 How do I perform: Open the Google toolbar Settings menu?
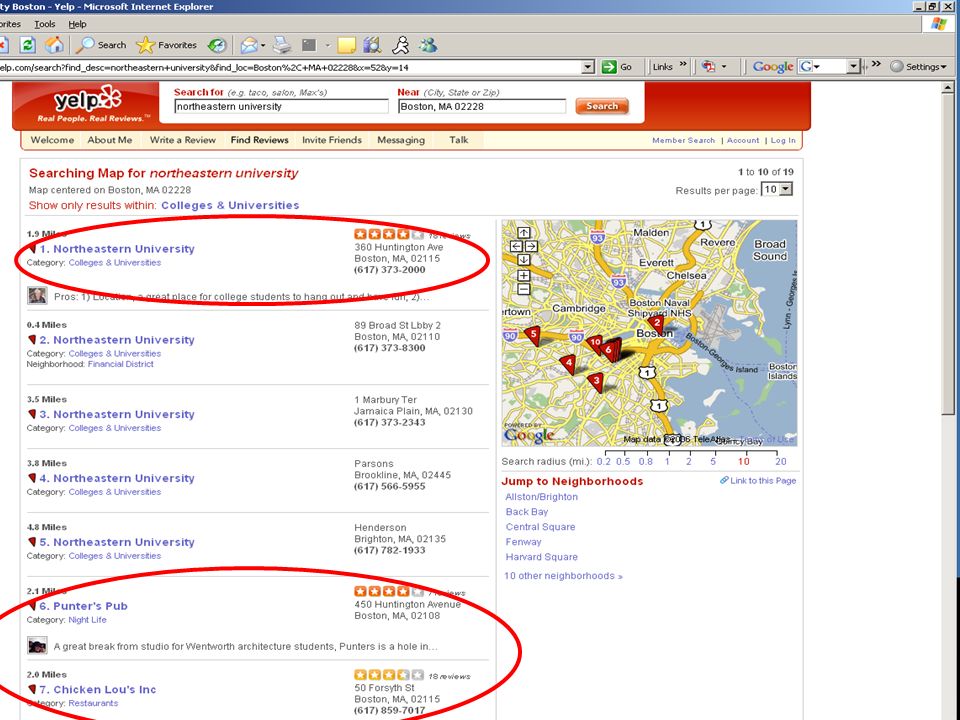pyautogui.click(x=918, y=67)
